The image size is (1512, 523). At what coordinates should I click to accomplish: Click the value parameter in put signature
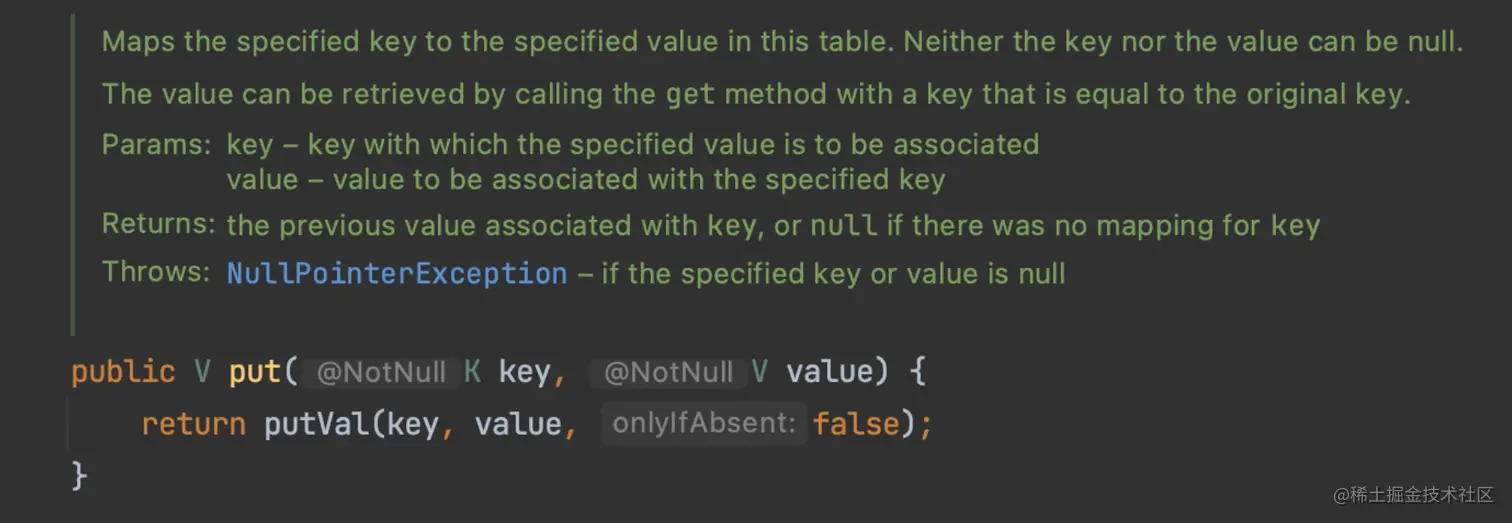coord(828,372)
